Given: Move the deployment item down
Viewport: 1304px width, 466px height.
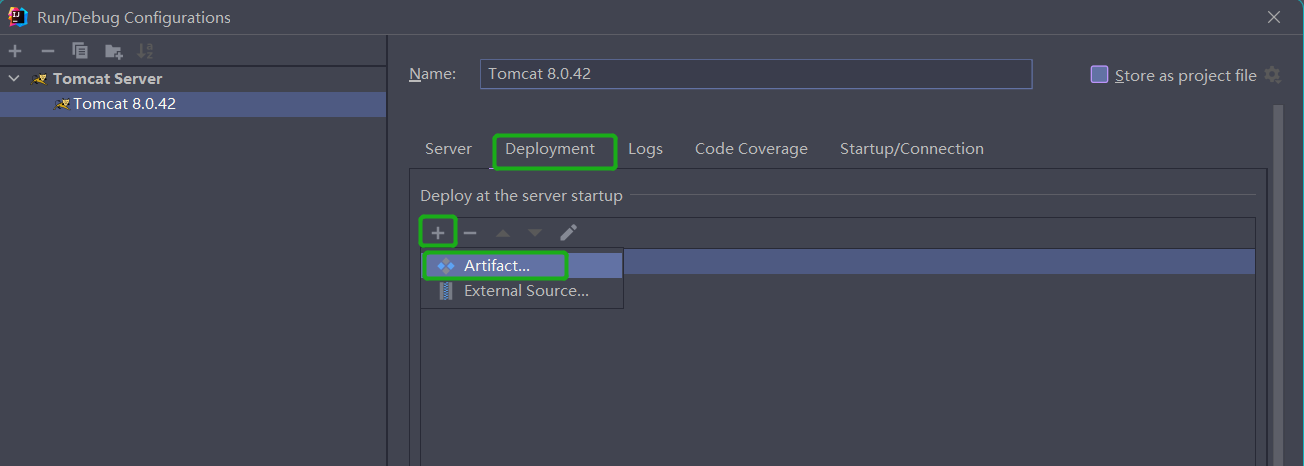Looking at the screenshot, I should (535, 232).
